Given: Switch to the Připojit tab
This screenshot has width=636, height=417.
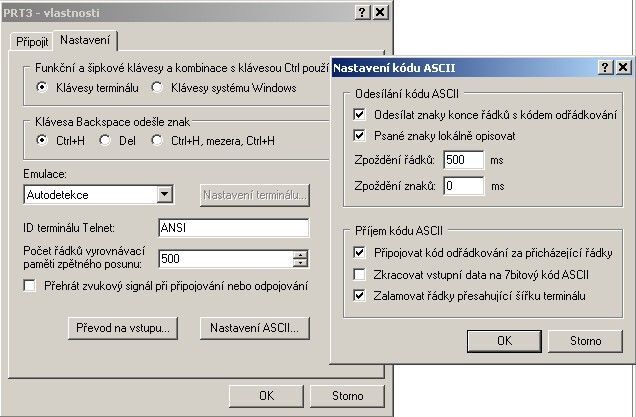Looking at the screenshot, I should click(x=31, y=41).
